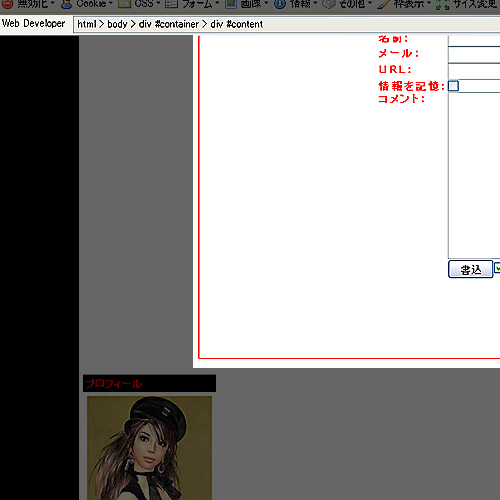Click the profile avatar image

[149, 448]
